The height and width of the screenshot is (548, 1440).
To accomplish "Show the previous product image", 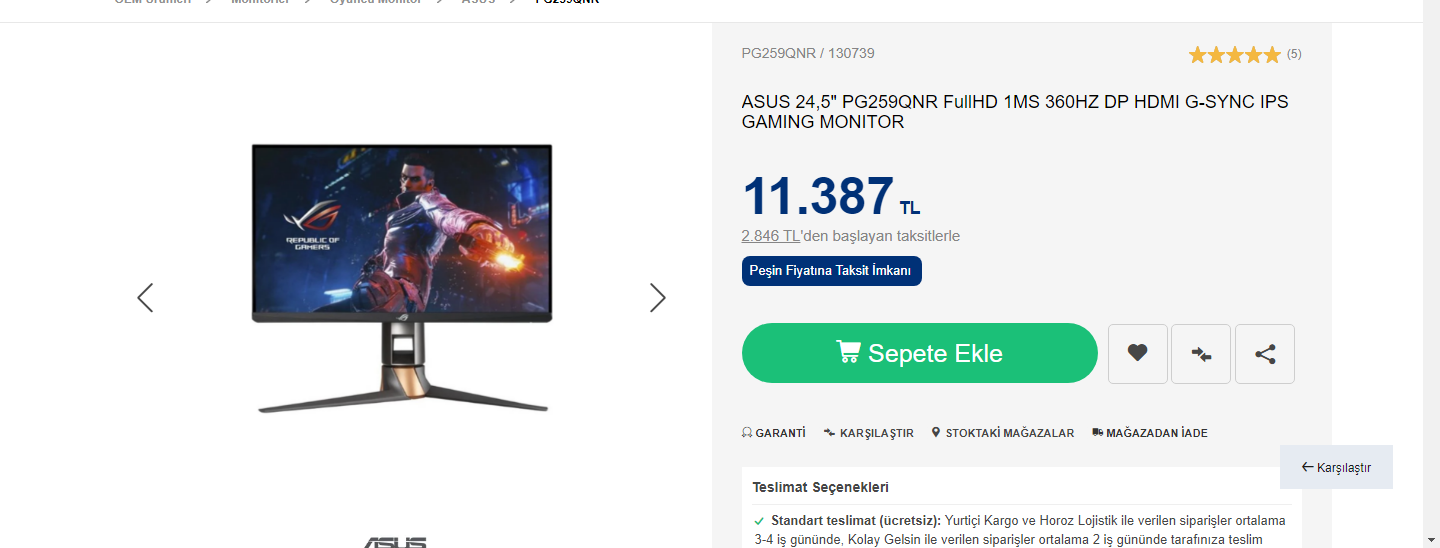I will 145,297.
